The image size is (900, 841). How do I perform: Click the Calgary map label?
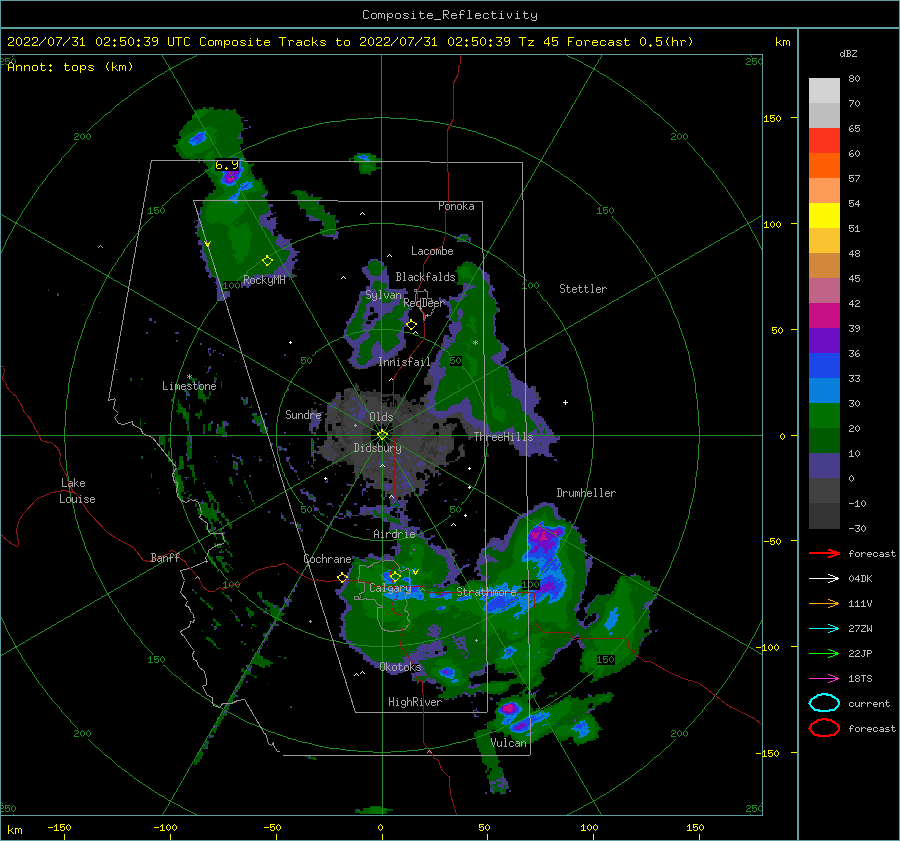[390, 588]
